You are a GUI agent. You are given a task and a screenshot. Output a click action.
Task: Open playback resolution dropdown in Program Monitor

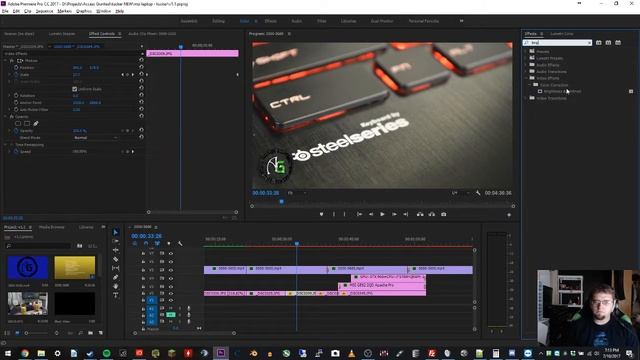tap(460, 193)
